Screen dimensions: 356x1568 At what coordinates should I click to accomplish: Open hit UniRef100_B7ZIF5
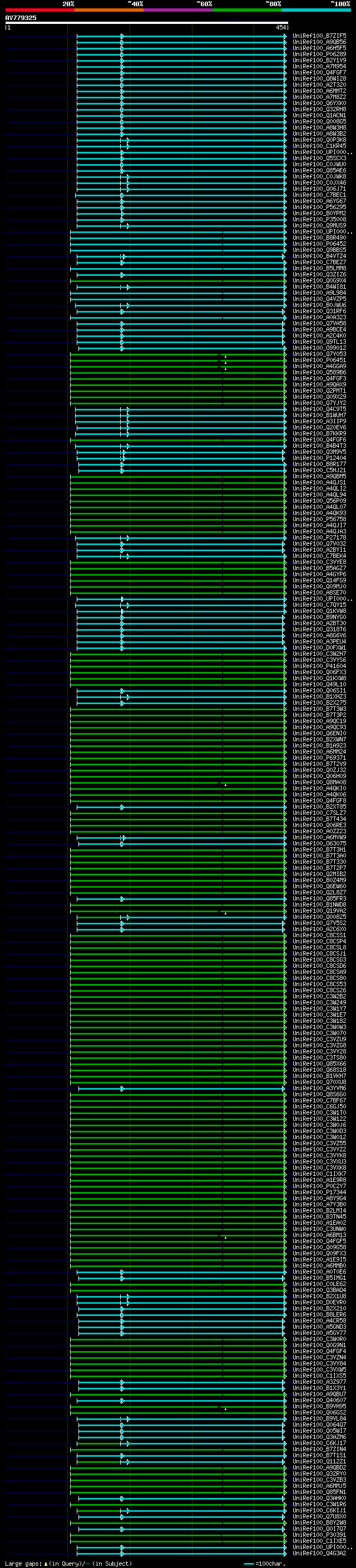(319, 36)
